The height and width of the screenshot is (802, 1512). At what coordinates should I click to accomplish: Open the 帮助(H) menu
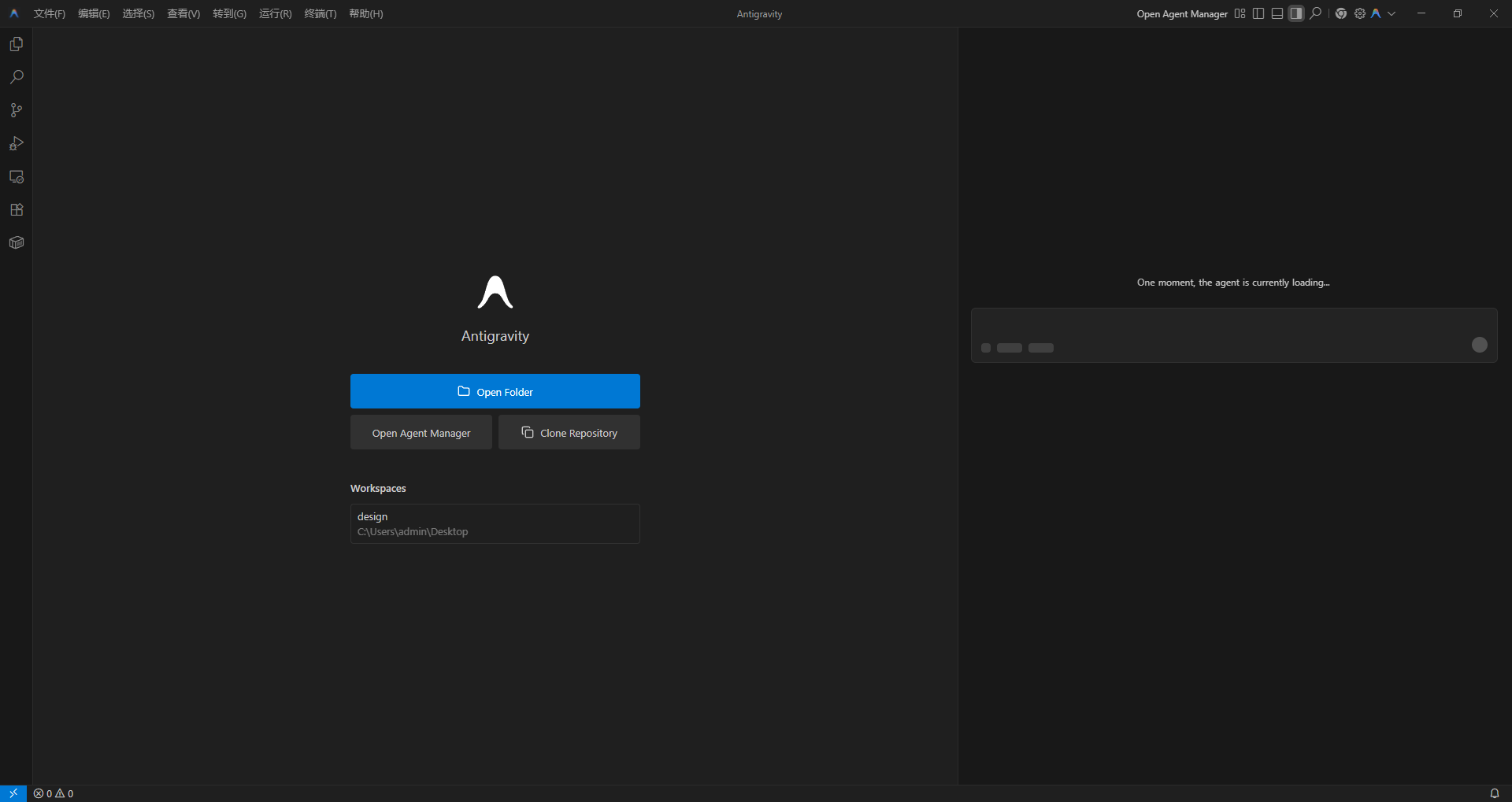[x=366, y=14]
